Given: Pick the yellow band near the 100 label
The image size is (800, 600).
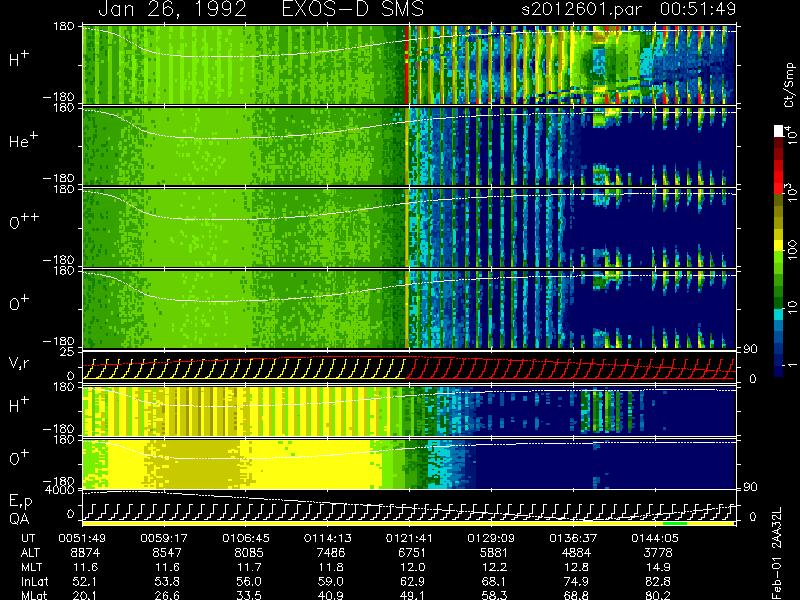Looking at the screenshot, I should coord(779,245).
